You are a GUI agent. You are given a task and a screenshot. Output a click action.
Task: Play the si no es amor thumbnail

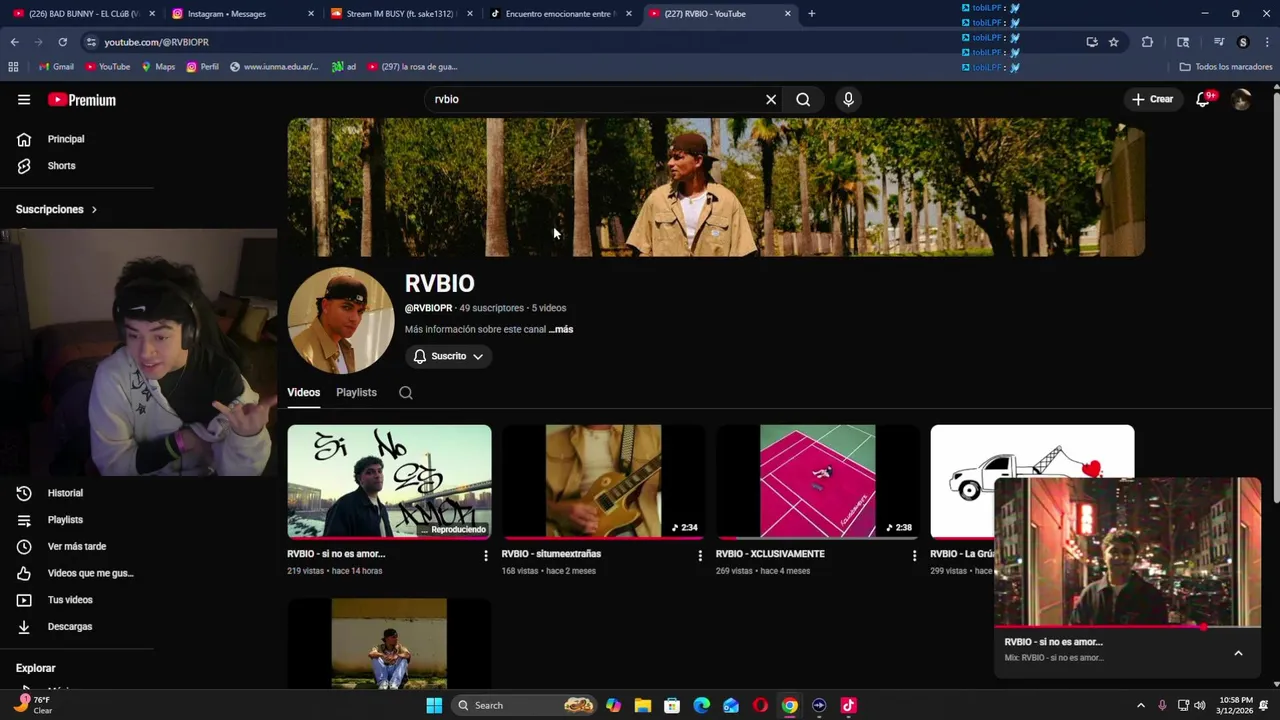389,482
